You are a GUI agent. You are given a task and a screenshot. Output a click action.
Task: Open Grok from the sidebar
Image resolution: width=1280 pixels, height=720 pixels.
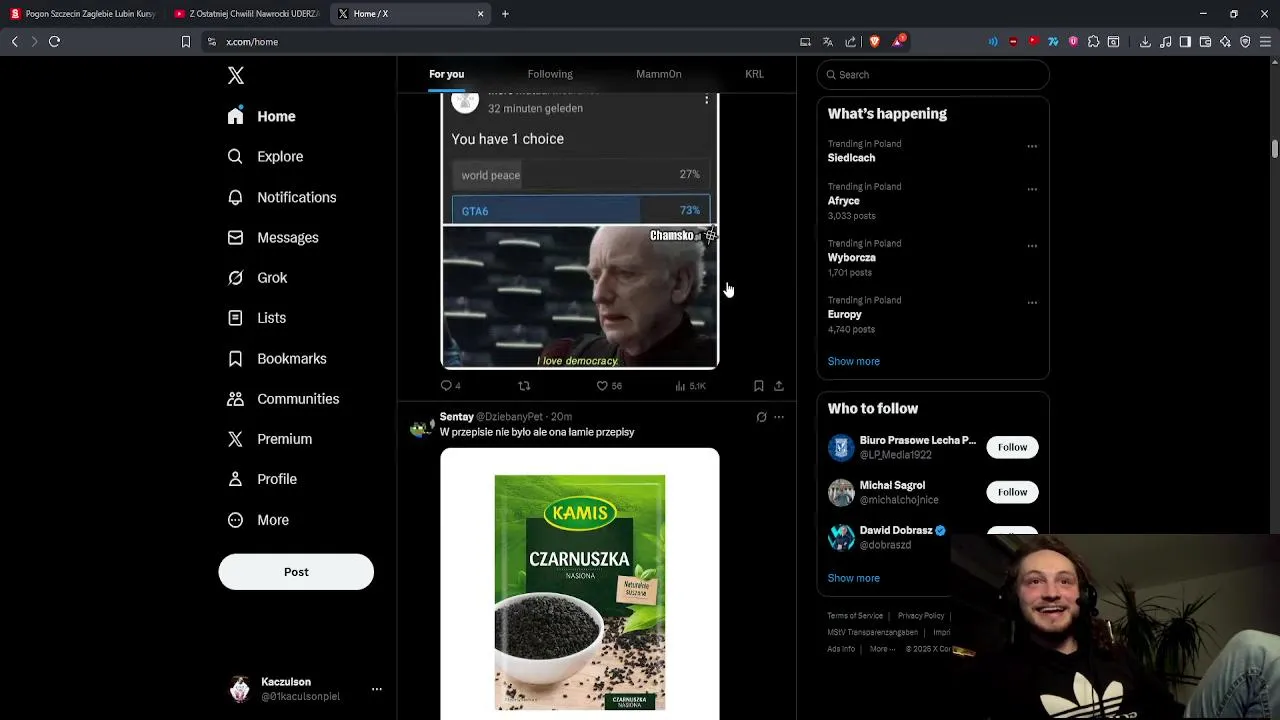point(257,278)
